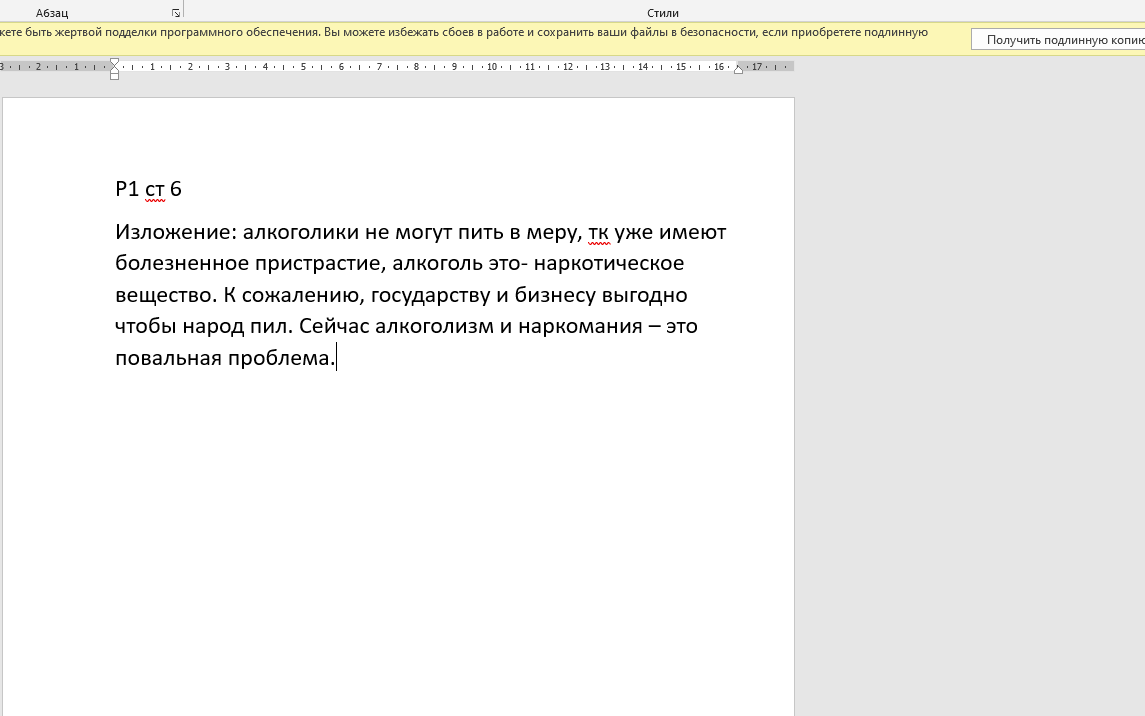Click the Абзац group label
Viewport: 1145px width, 716px height.
click(52, 13)
